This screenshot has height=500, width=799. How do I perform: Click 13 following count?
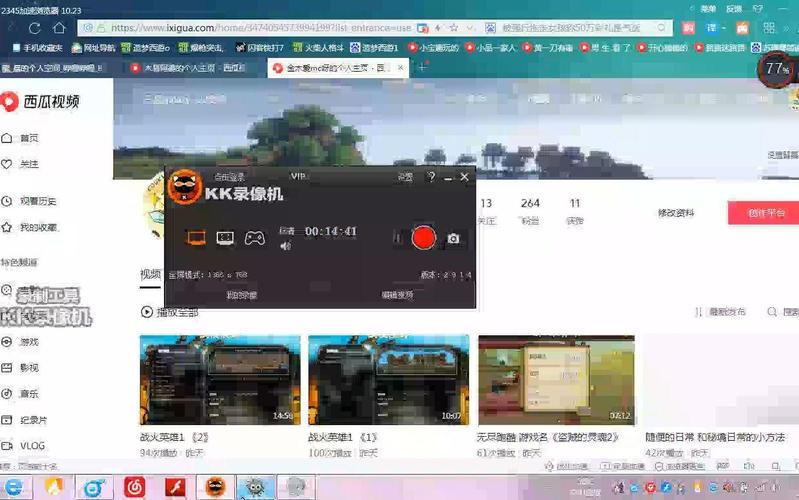tap(486, 203)
